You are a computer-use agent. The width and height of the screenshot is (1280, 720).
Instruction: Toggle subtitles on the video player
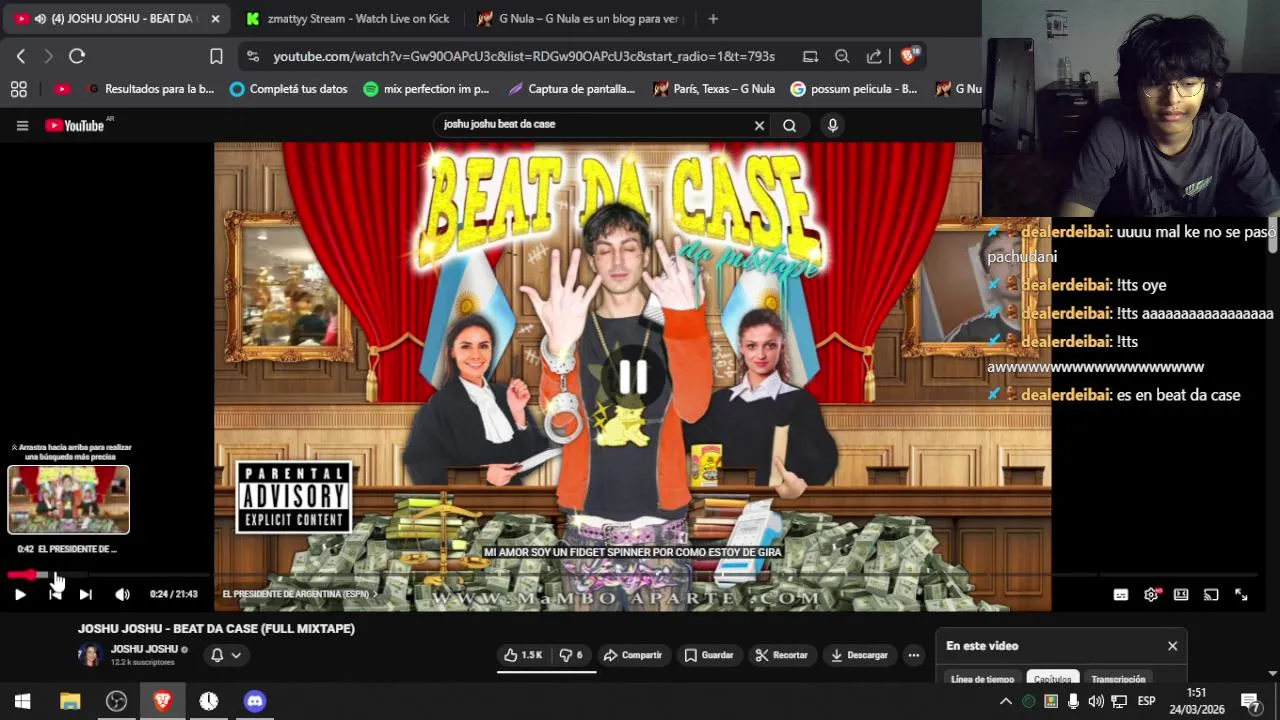pyautogui.click(x=1121, y=594)
